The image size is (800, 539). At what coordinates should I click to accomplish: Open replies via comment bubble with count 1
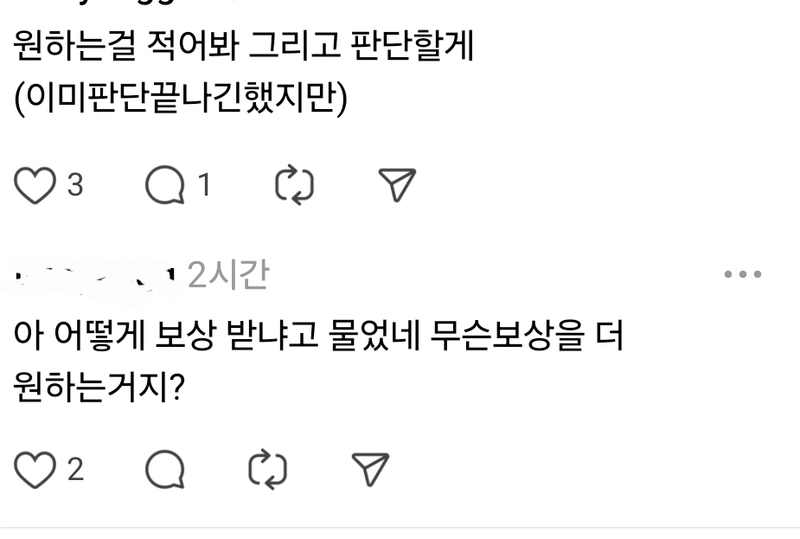point(165,185)
